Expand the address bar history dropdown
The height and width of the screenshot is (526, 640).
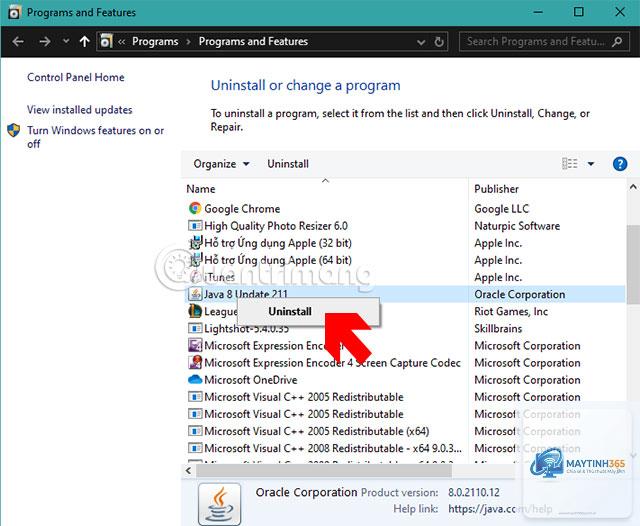click(421, 42)
